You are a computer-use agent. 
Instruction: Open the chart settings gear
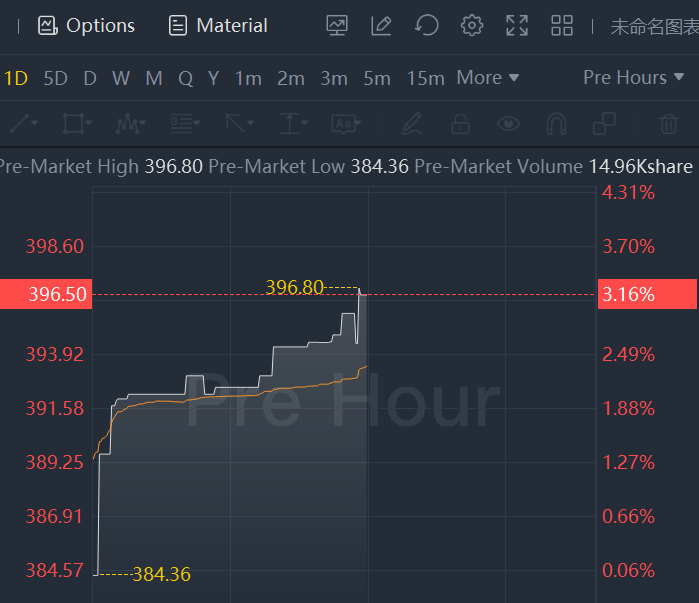pos(472,26)
